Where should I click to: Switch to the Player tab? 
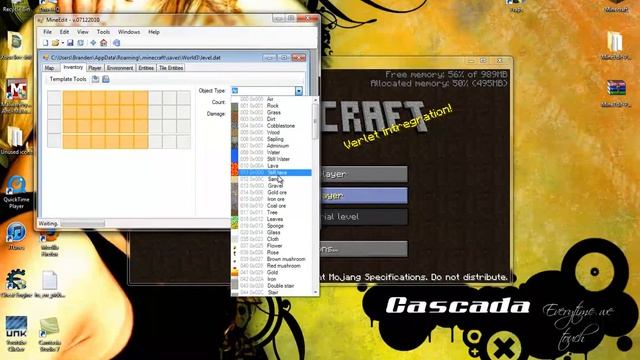(x=95, y=68)
